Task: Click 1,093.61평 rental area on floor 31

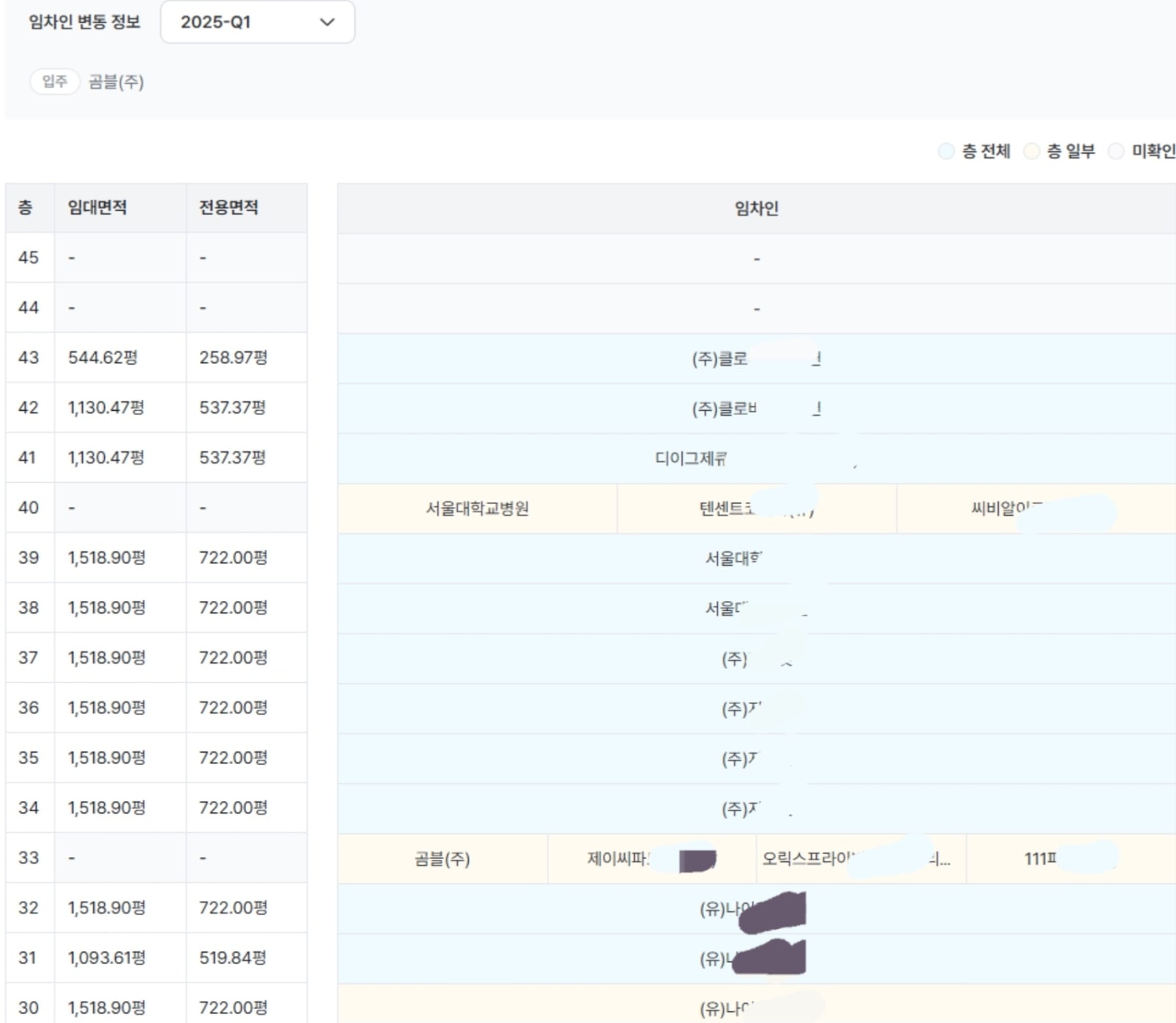Action: click(107, 957)
